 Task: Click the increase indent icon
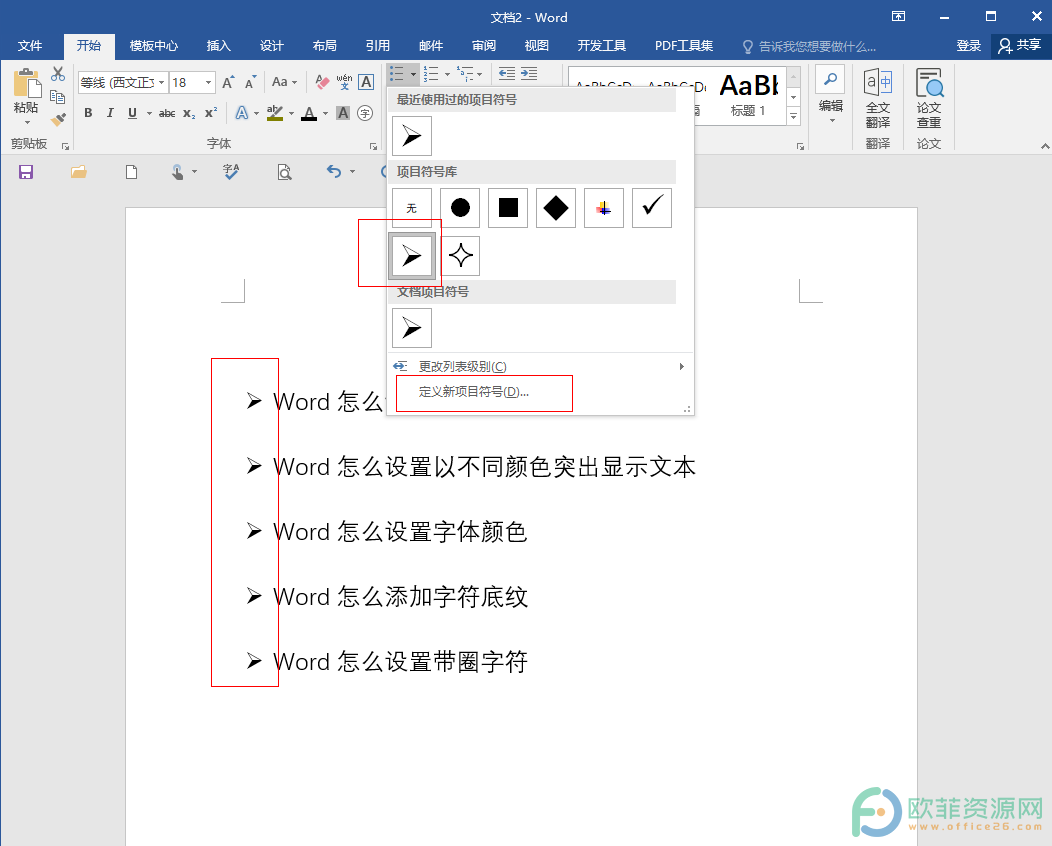point(529,74)
